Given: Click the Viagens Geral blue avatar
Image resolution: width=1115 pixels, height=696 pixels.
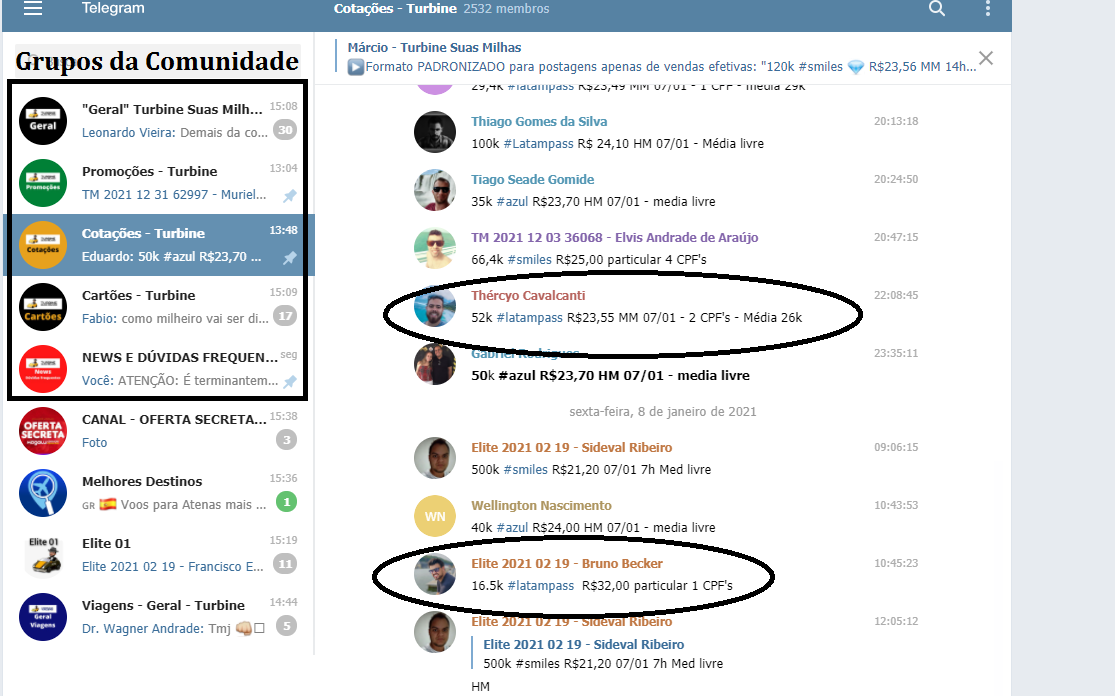Looking at the screenshot, I should tap(43, 616).
